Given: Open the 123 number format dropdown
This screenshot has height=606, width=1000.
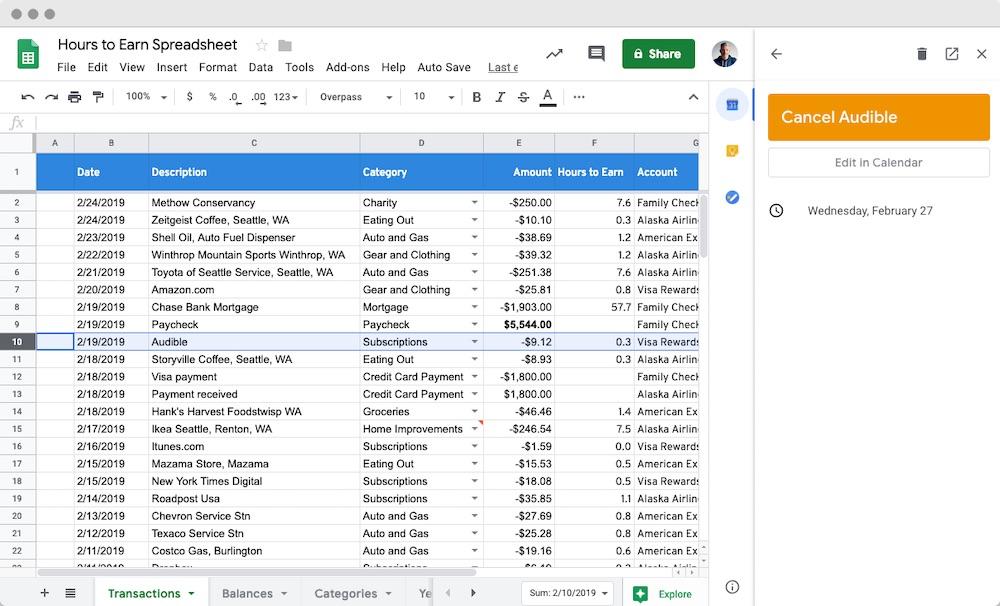Looking at the screenshot, I should (x=286, y=97).
